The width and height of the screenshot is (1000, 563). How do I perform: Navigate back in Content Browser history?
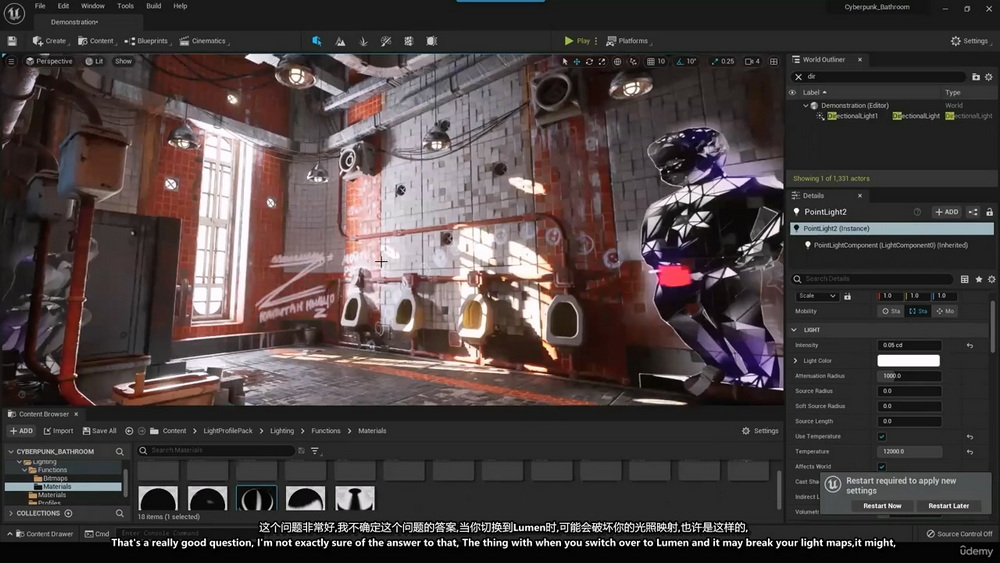tap(129, 431)
